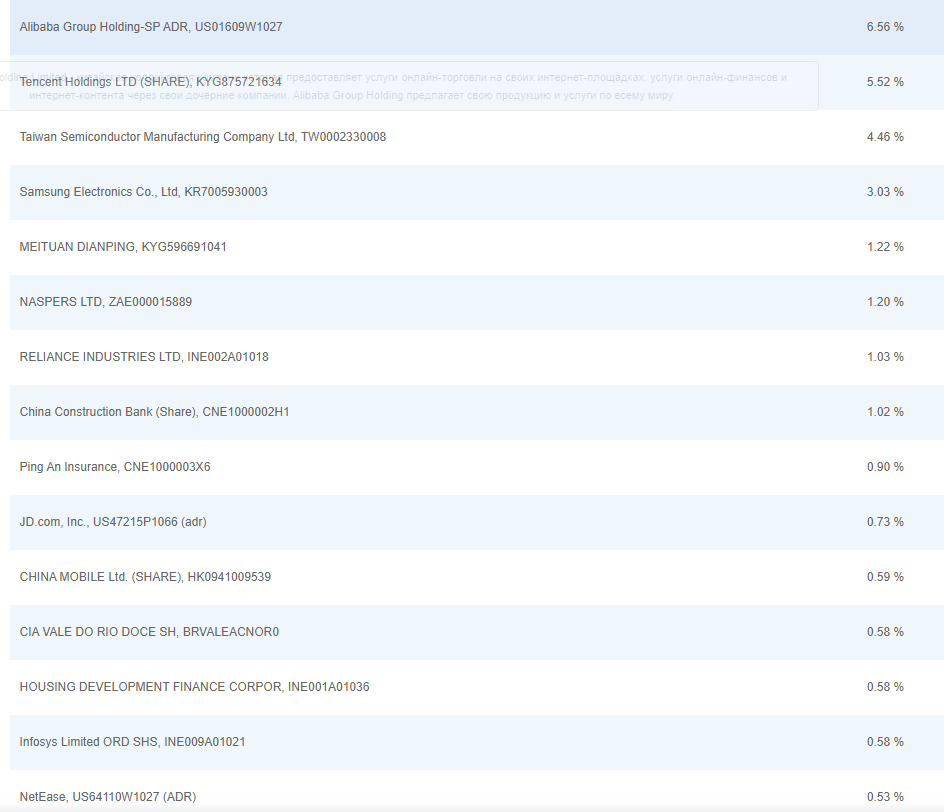Click the 0.53 % NetEase value
The image size is (944, 812).
click(885, 797)
